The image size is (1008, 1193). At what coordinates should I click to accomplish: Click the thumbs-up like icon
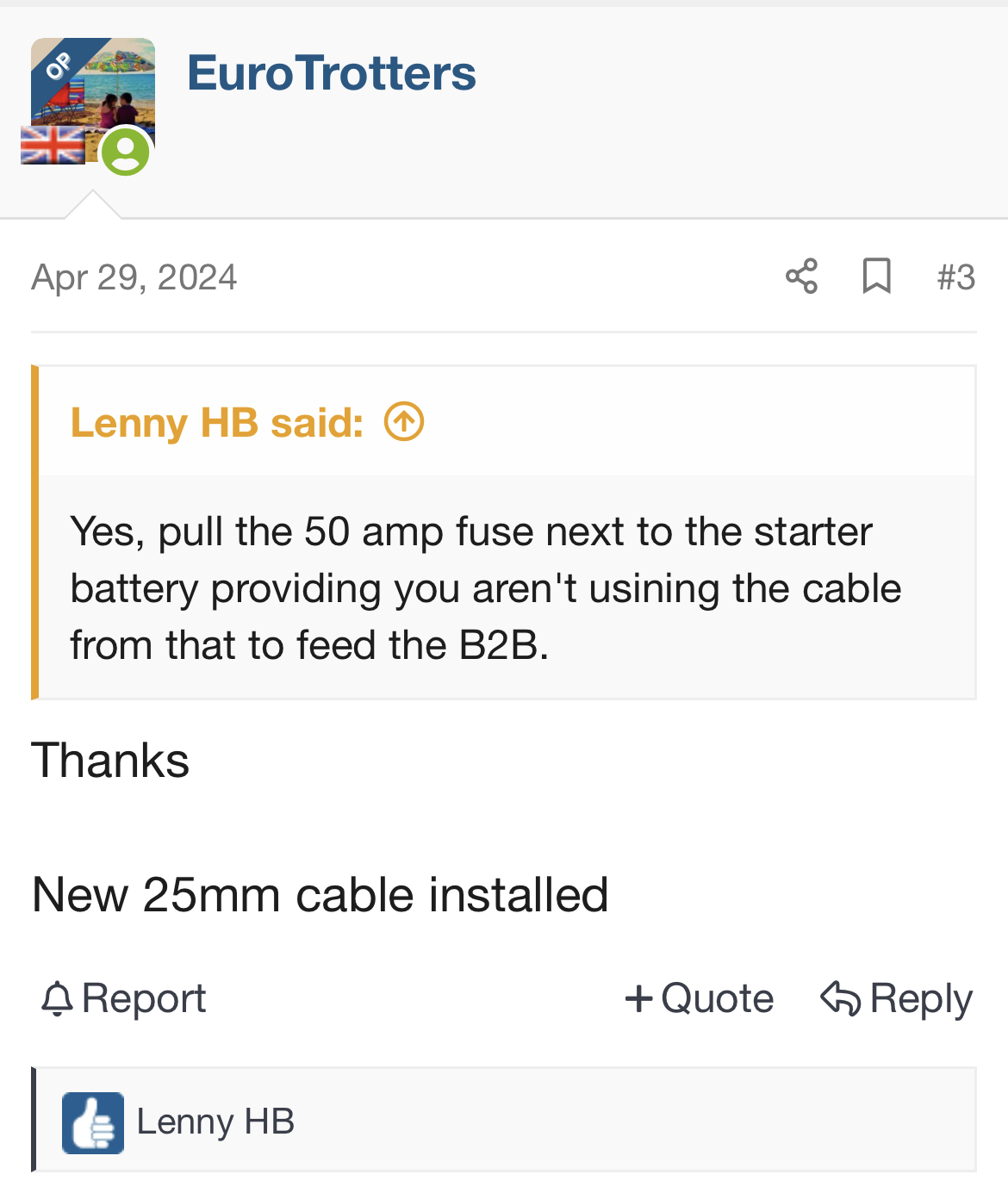[93, 1122]
